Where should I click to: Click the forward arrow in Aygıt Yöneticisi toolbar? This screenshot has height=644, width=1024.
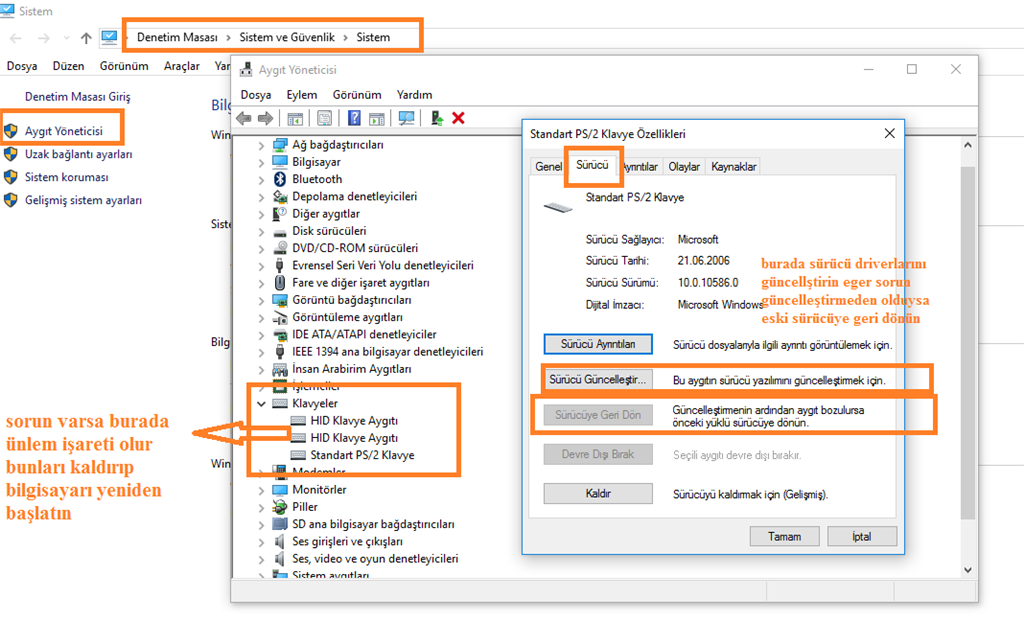[x=265, y=118]
